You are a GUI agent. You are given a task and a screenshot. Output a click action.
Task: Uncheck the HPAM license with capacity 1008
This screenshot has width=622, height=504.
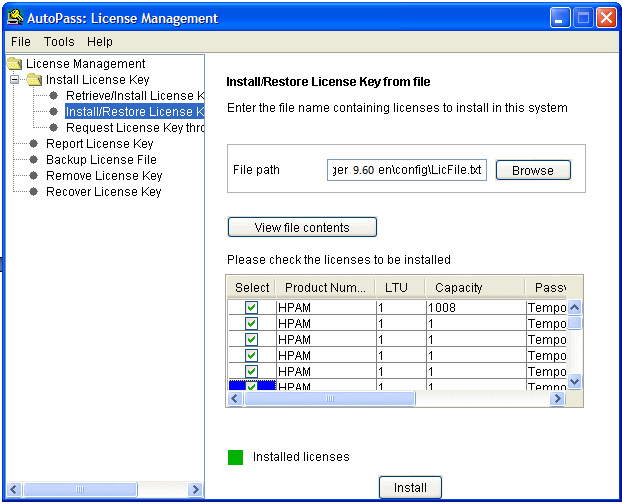click(x=251, y=307)
